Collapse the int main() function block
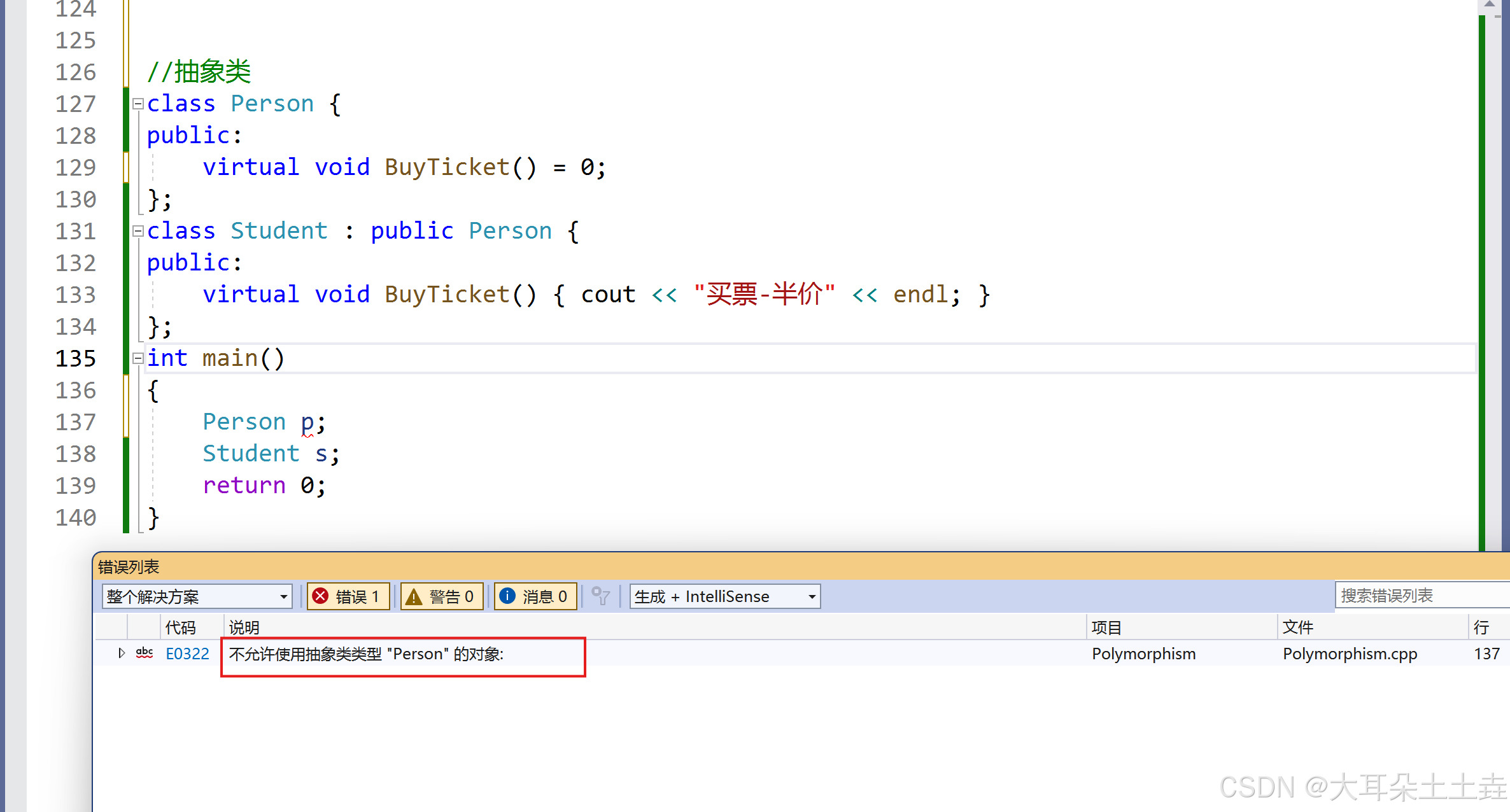Viewport: 1510px width, 812px height. click(x=138, y=358)
